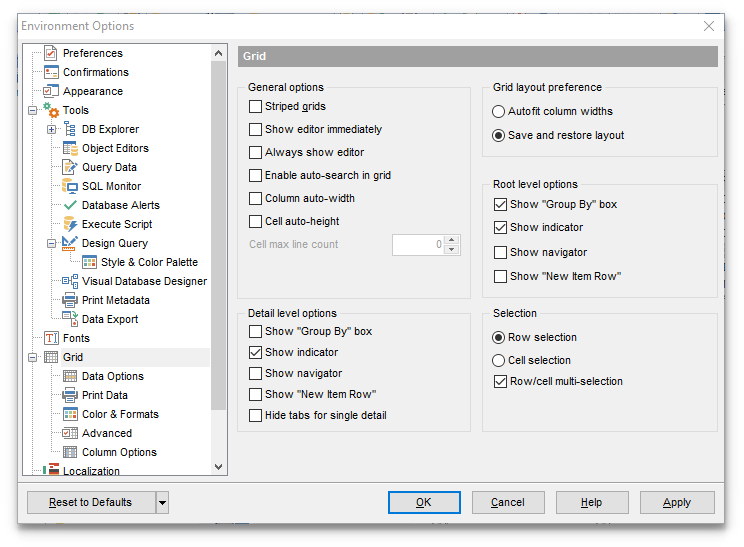
Task: Click the Style & Color Palette icon
Action: click(x=89, y=262)
